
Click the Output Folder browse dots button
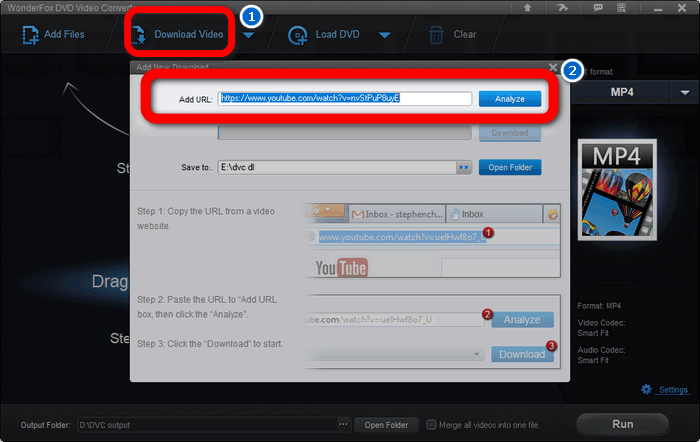343,425
